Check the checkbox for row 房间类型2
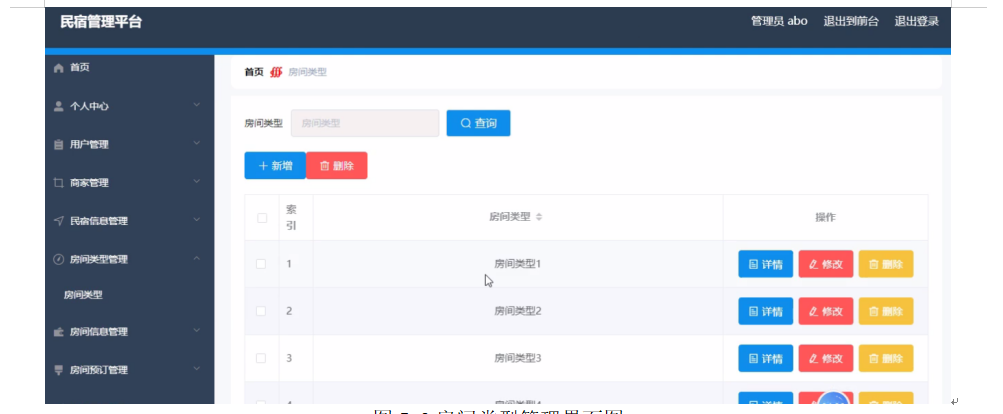This screenshot has width=1003, height=414. click(x=261, y=311)
